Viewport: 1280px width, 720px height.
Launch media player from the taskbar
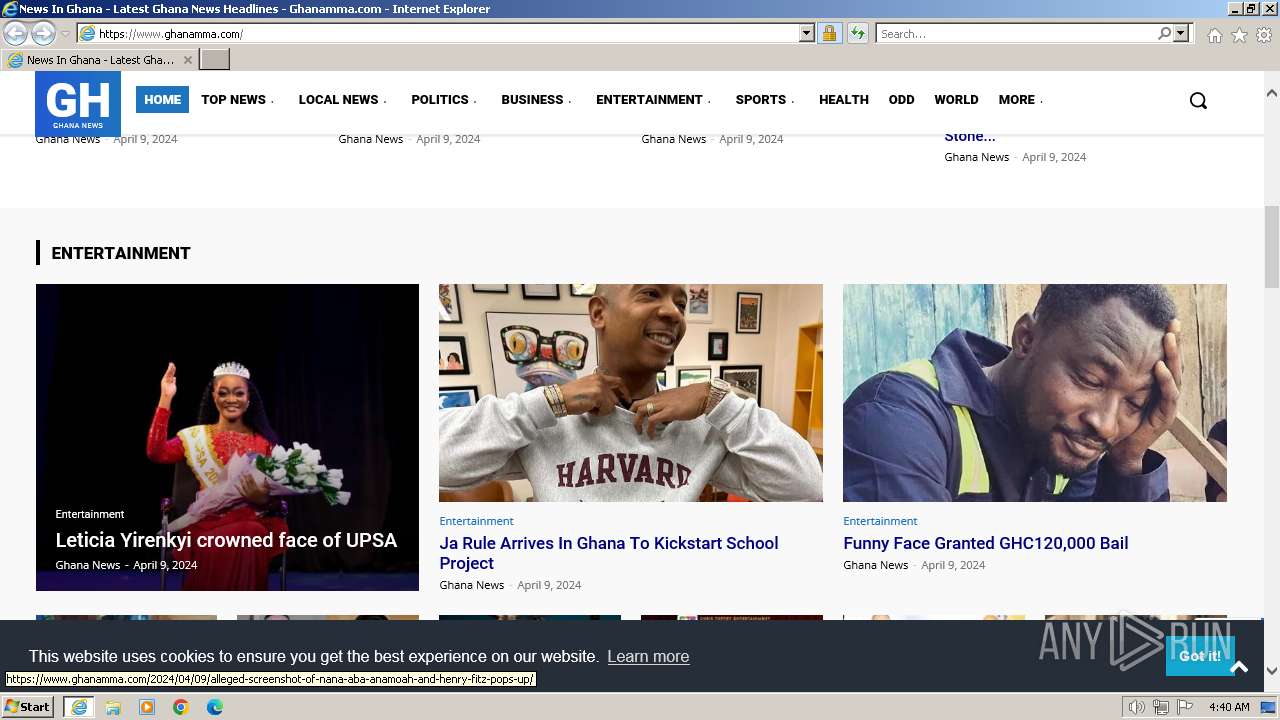(147, 707)
